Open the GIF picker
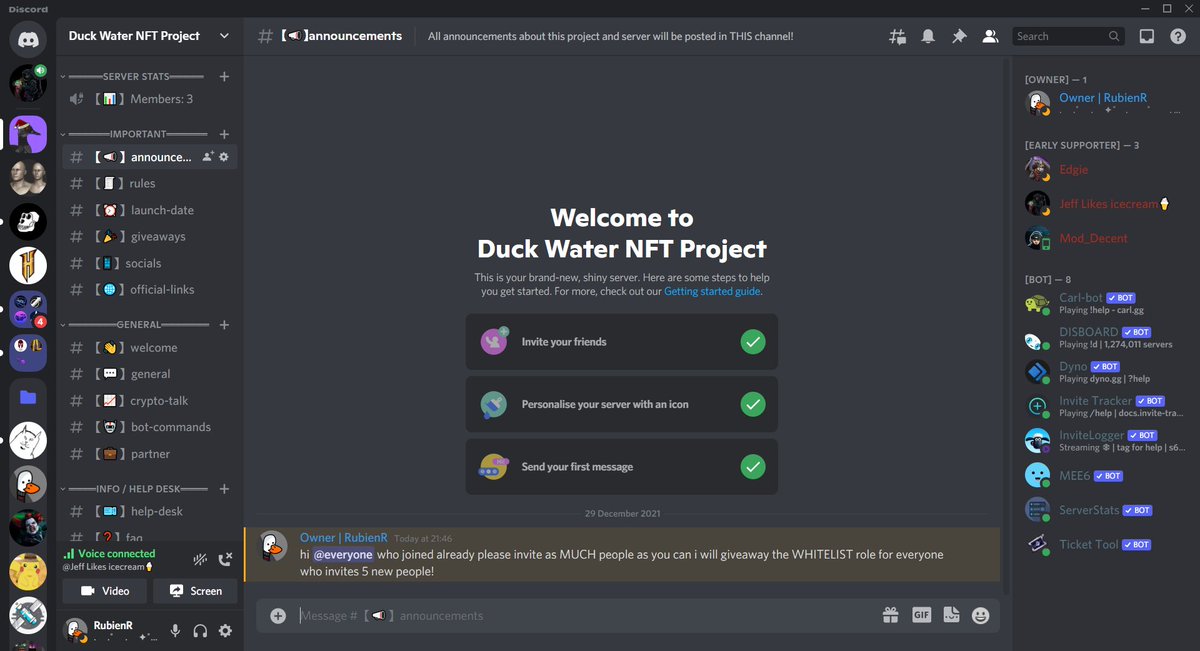Screen dimensions: 1200x651 [921, 616]
